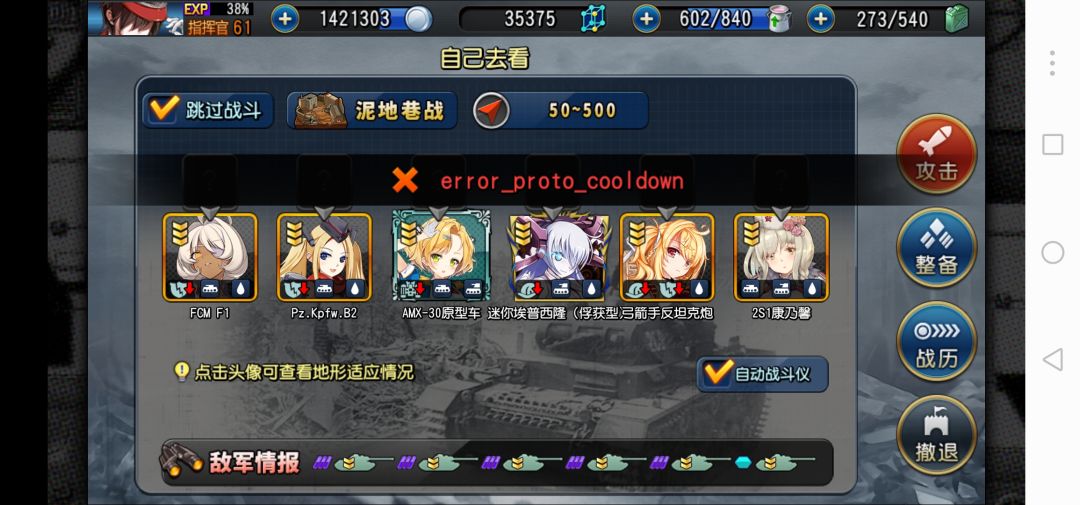Select the FCM F1 tank girl portrait

(x=210, y=257)
